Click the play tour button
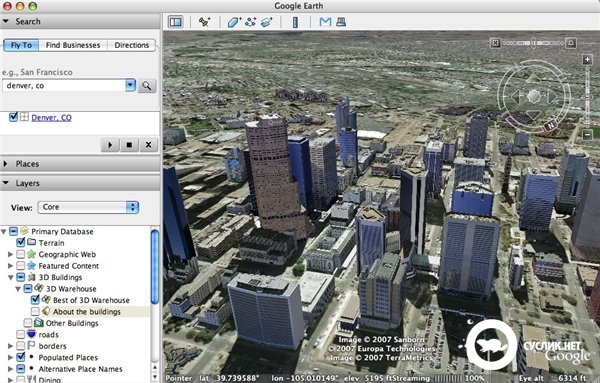The height and width of the screenshot is (383, 600). (110, 145)
